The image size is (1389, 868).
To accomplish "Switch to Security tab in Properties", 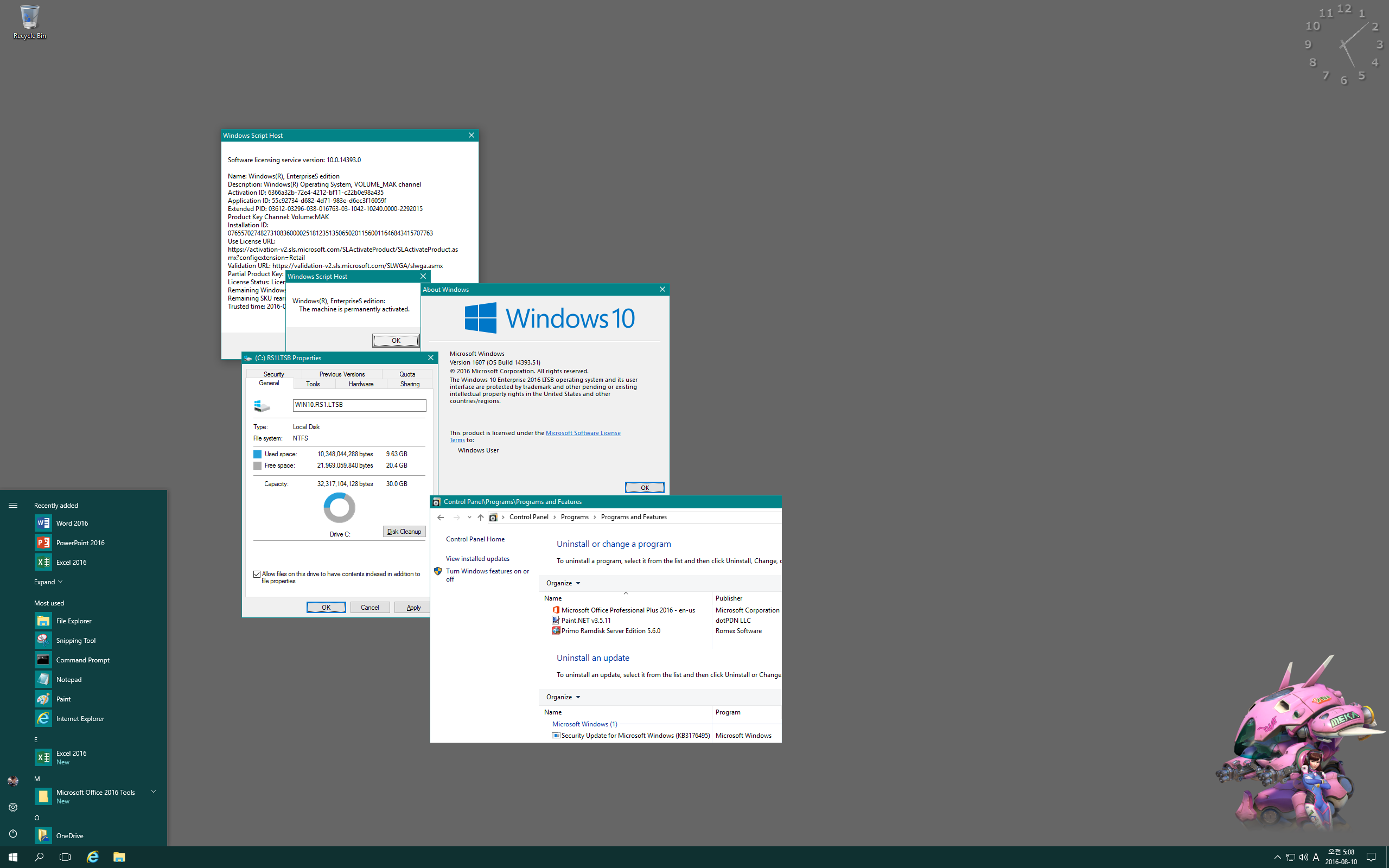I will [x=274, y=374].
